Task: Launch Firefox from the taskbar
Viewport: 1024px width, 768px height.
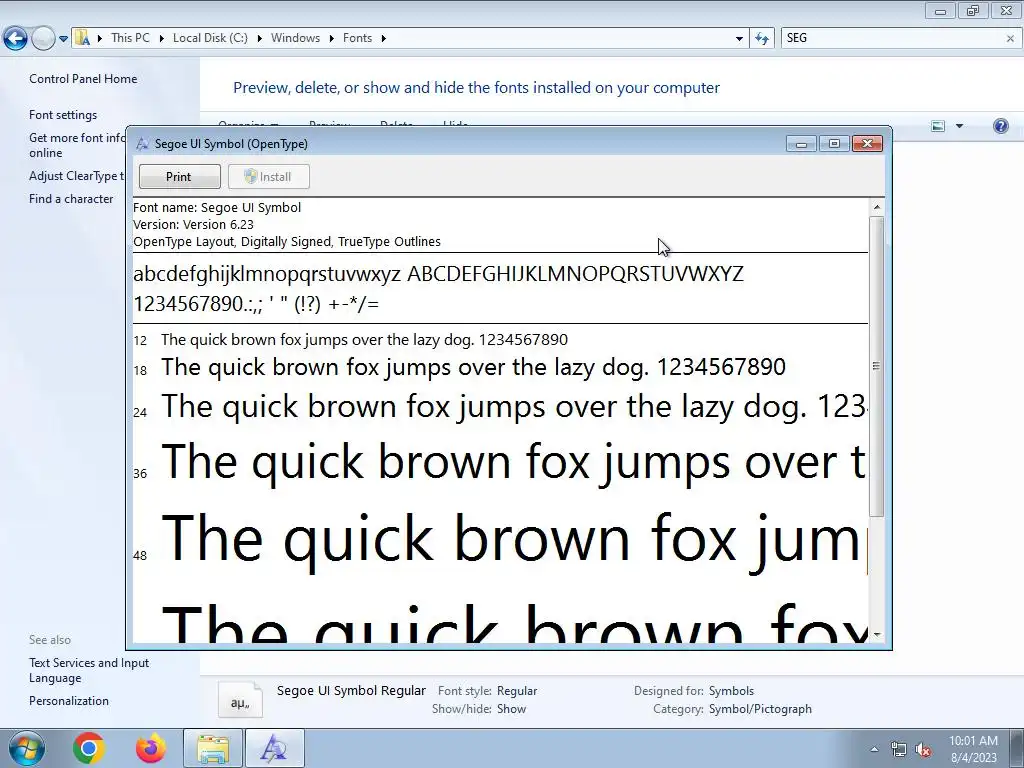Action: pos(150,748)
